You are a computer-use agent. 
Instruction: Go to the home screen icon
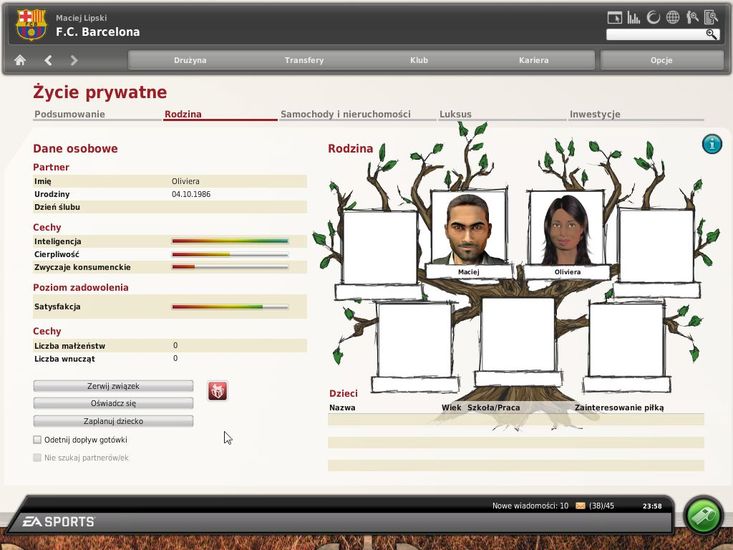pyautogui.click(x=19, y=60)
